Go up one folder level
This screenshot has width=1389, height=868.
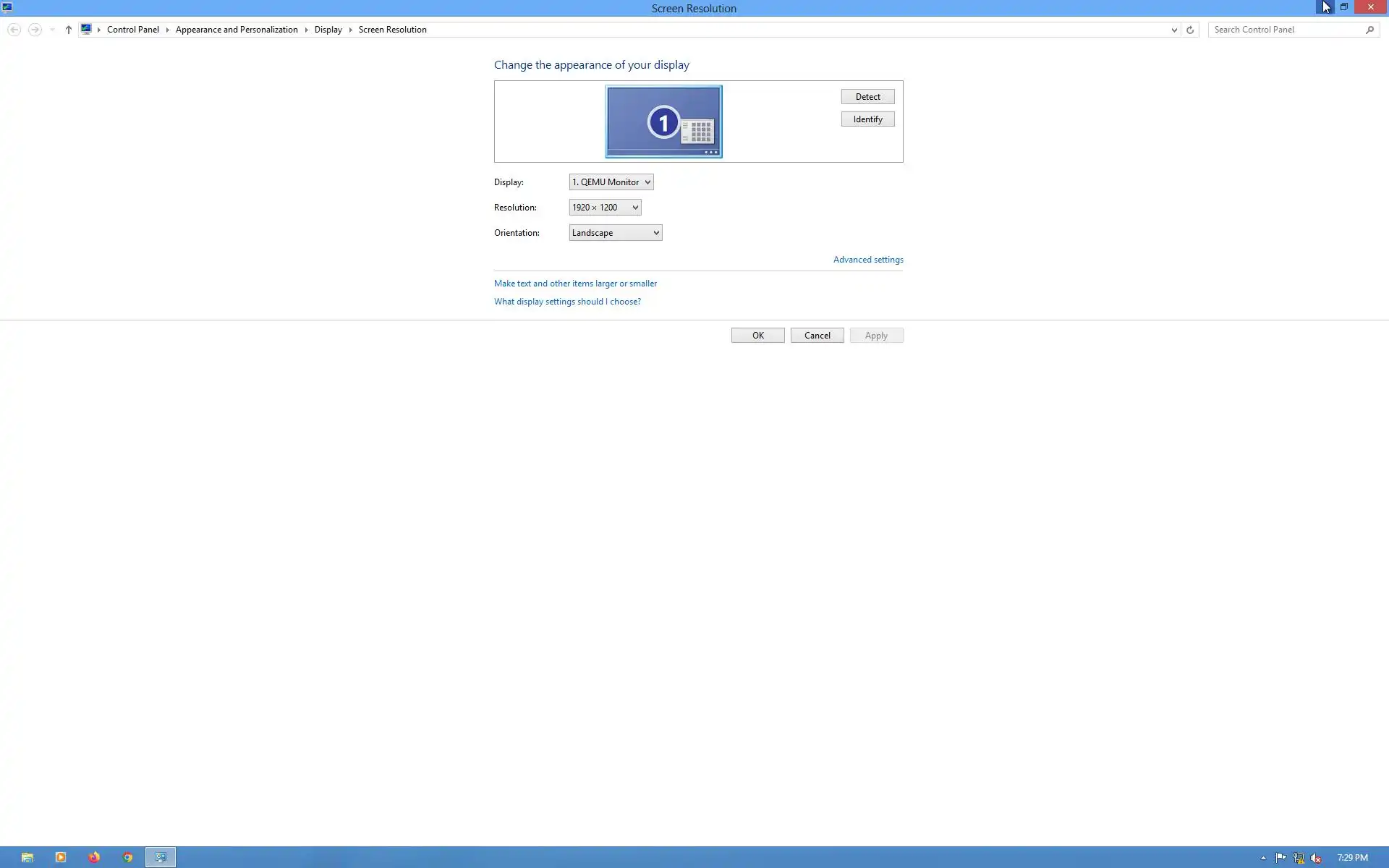[69, 30]
